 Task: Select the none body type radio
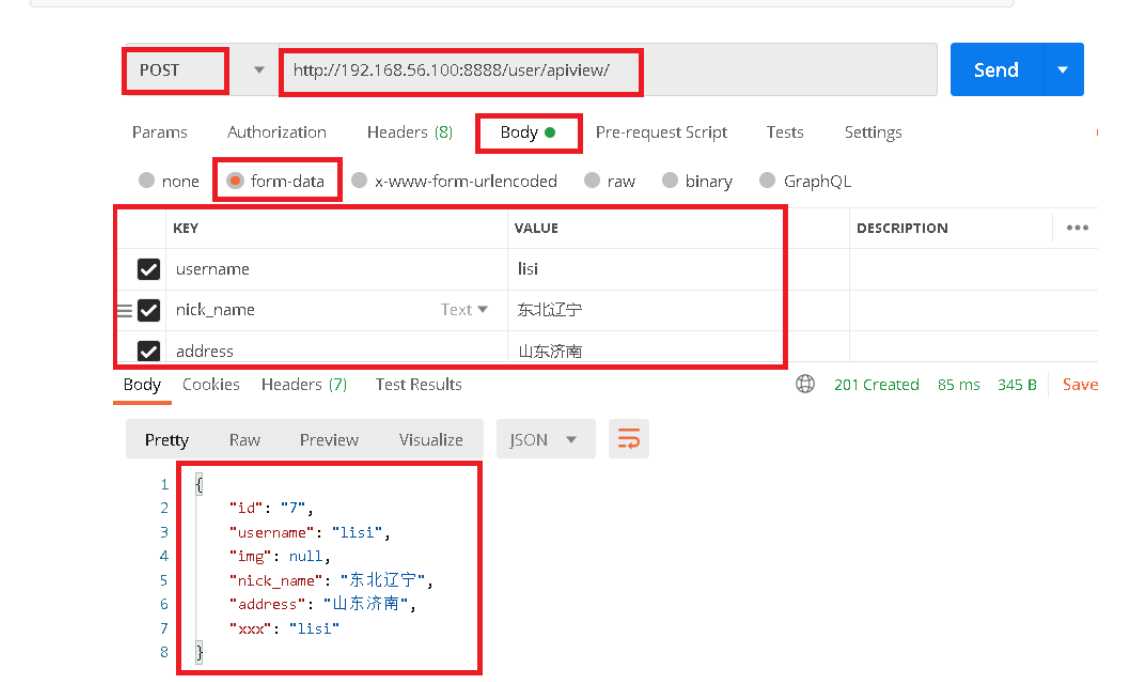pyautogui.click(x=146, y=180)
